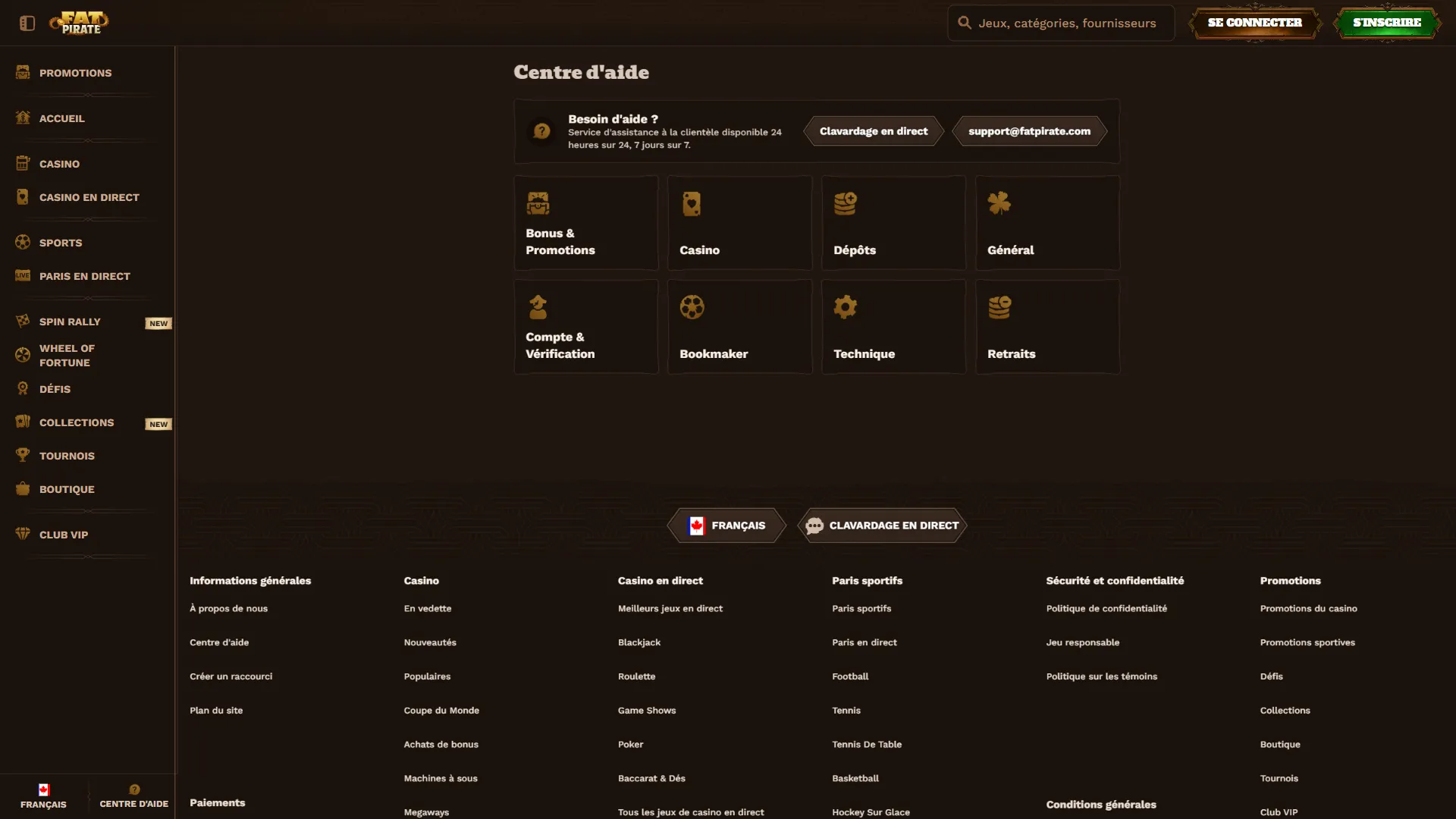Click the Boutique bag icon
1456x819 pixels.
pos(23,488)
